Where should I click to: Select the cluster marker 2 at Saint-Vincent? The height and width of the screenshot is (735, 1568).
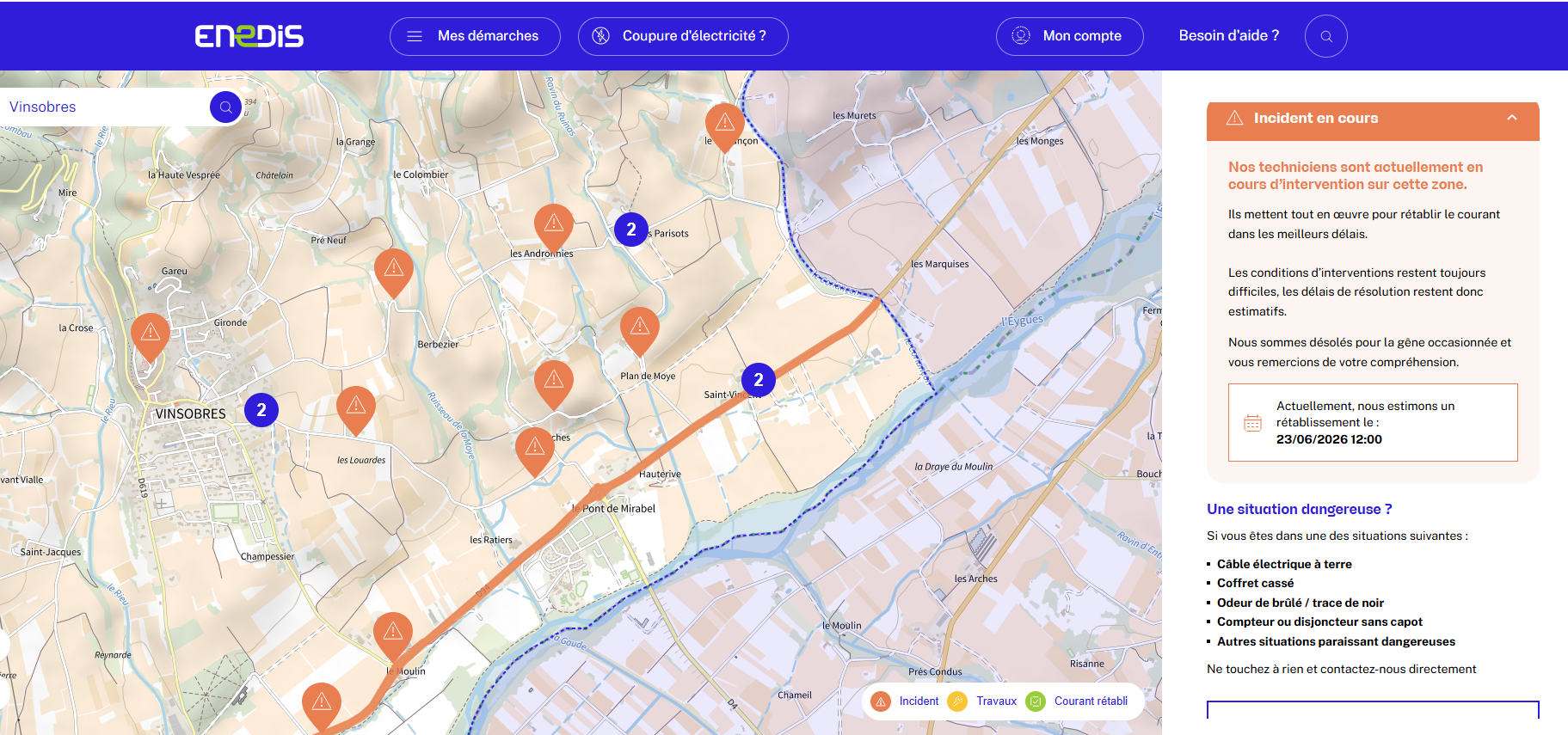759,380
